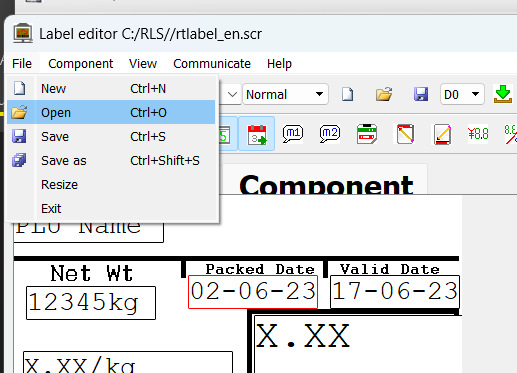This screenshot has width=517, height=373.
Task: Select the m2 message bubble icon
Action: point(330,134)
